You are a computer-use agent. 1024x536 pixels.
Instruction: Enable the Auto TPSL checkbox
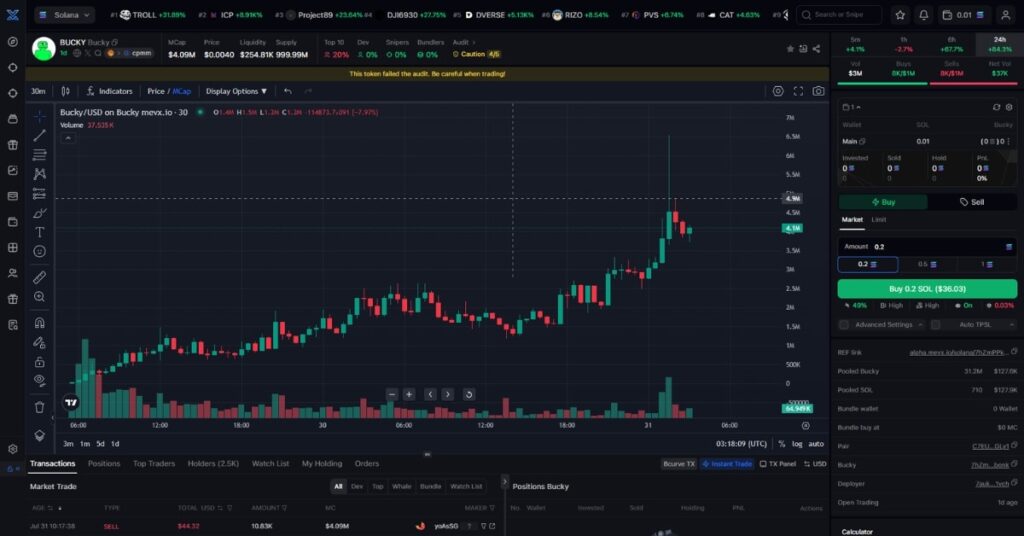click(936, 324)
